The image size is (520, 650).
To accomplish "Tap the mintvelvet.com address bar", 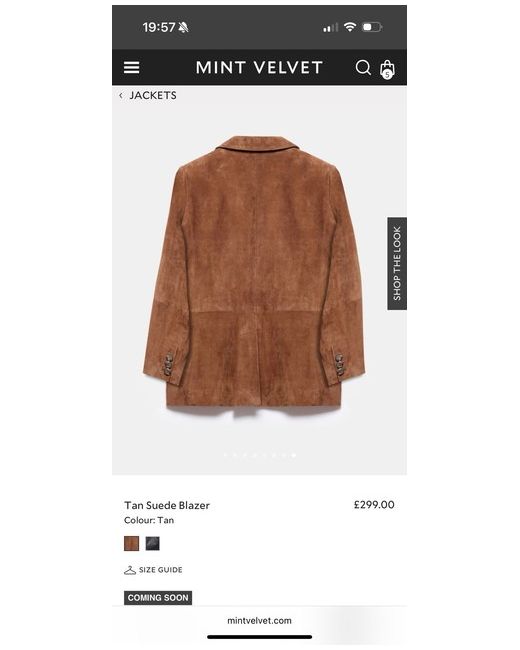I will tap(259, 621).
